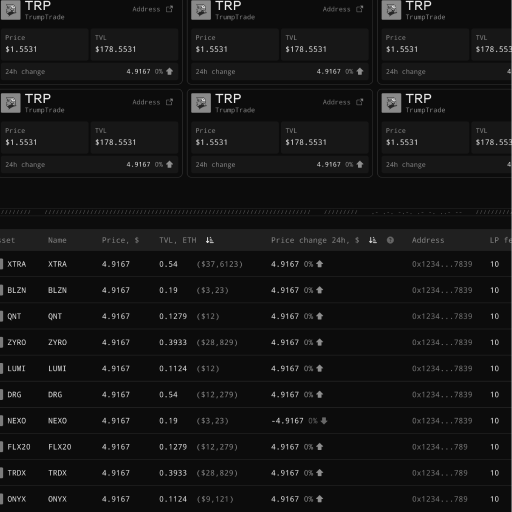Click the 0.1124 TVL value in LUMI row
Viewport: 512px width, 512px height.
click(x=173, y=368)
